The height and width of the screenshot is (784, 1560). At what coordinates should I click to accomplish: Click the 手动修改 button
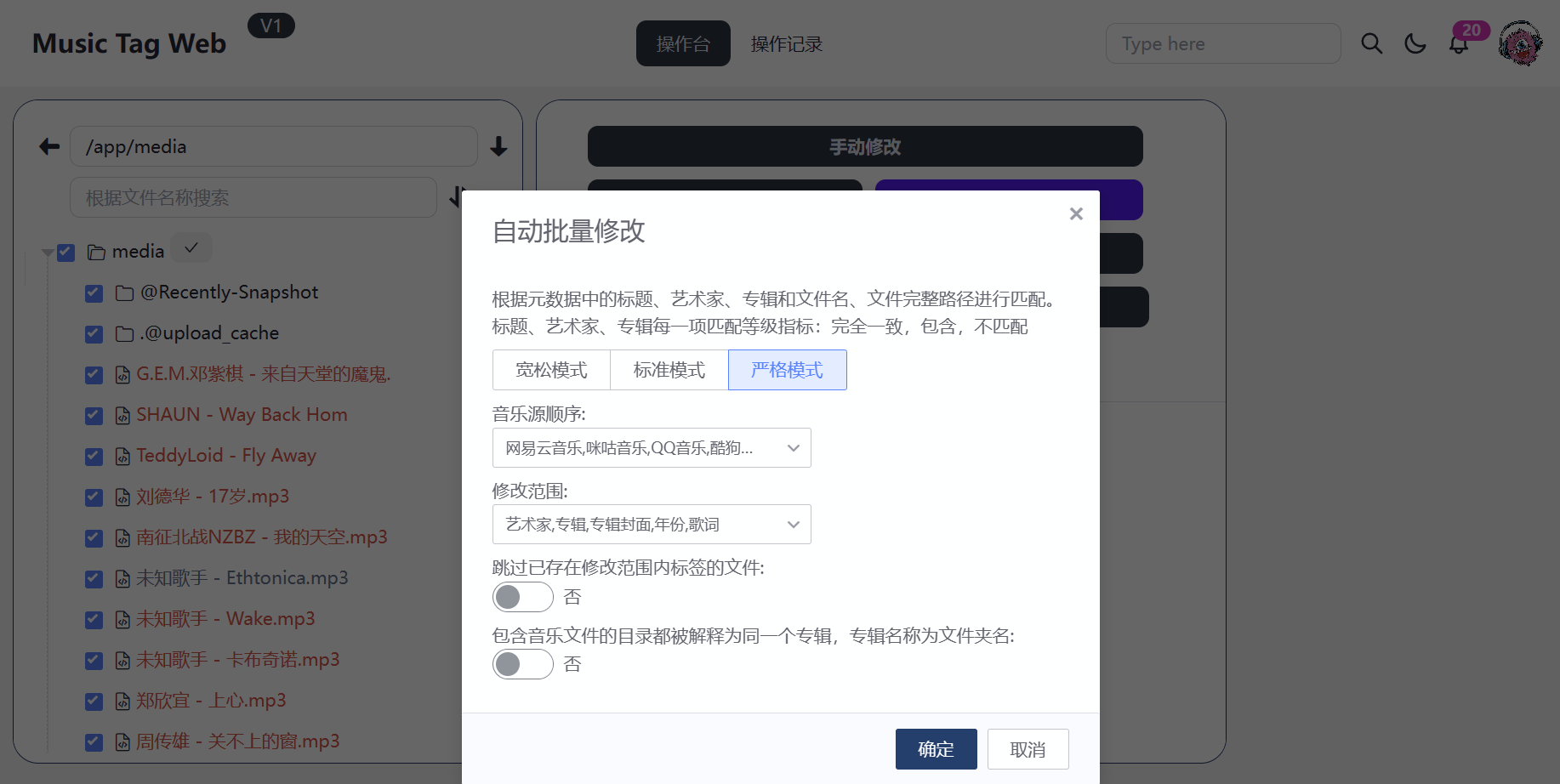click(x=865, y=146)
